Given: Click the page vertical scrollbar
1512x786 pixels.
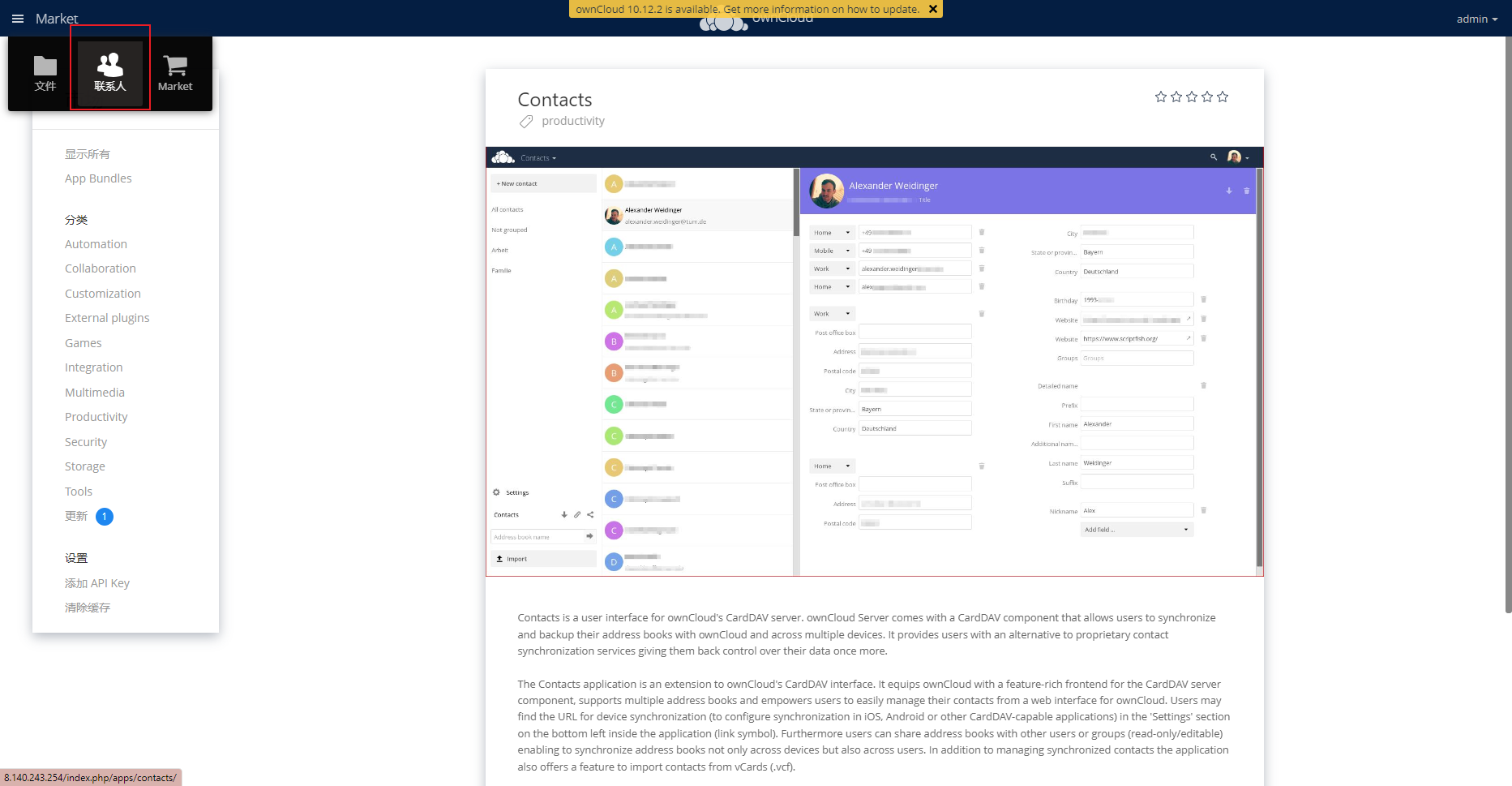Looking at the screenshot, I should pyautogui.click(x=1508, y=324).
